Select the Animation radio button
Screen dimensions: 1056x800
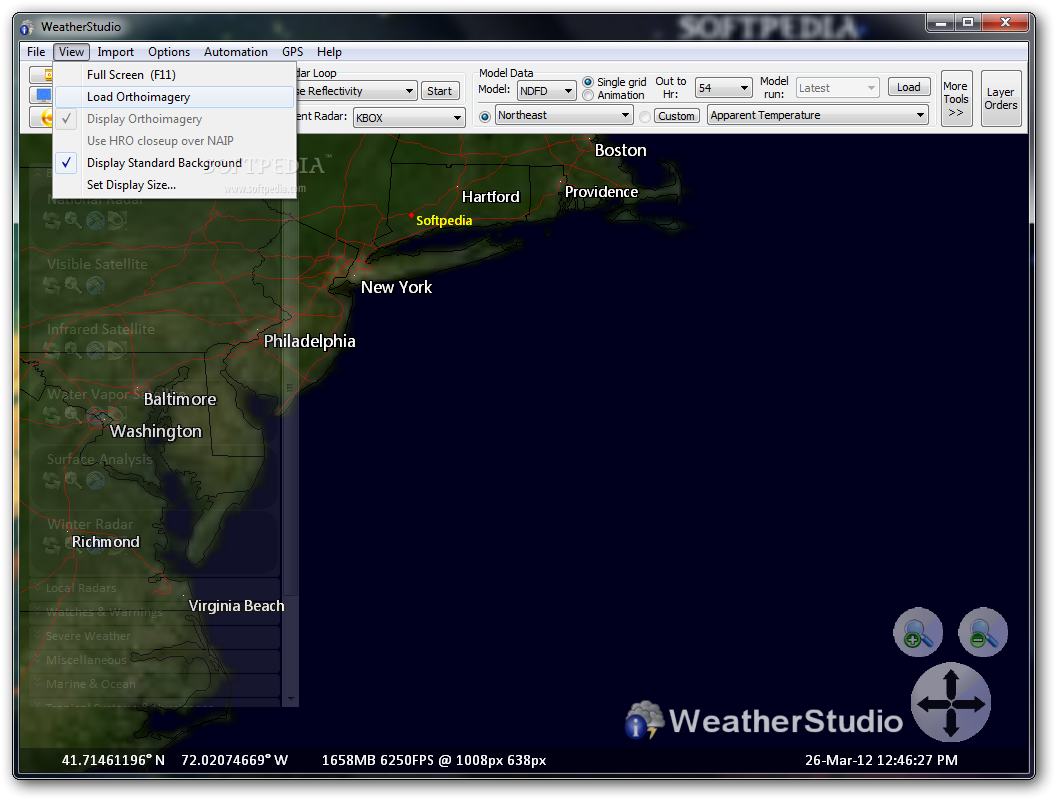pyautogui.click(x=588, y=96)
